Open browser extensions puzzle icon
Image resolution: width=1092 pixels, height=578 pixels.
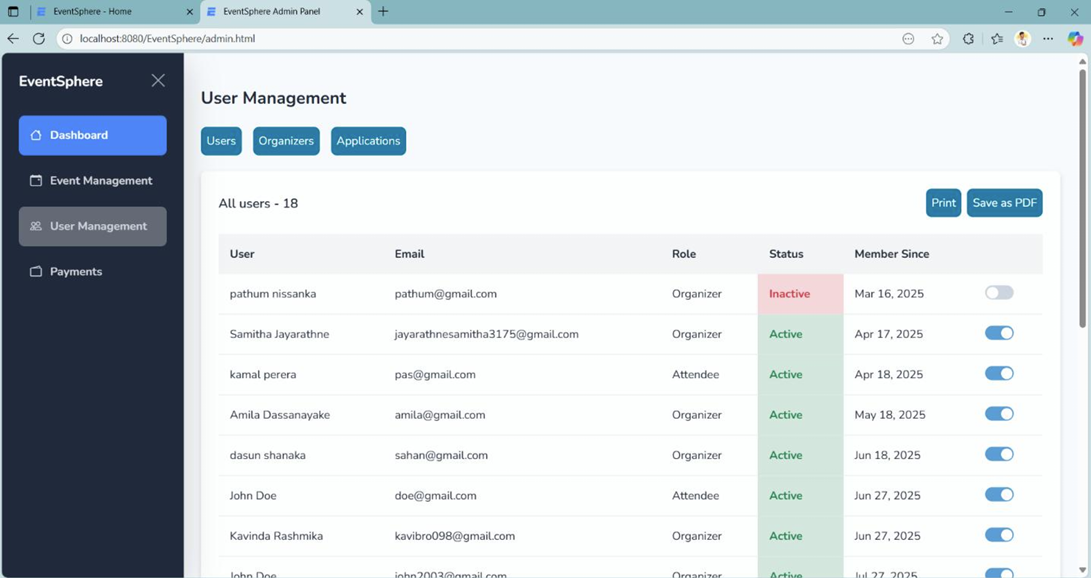click(968, 39)
